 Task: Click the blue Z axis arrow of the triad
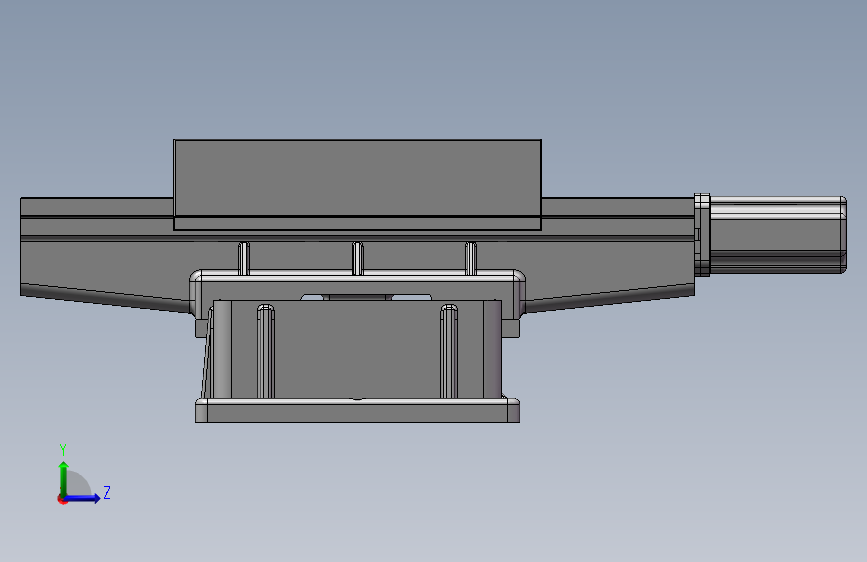(x=83, y=498)
